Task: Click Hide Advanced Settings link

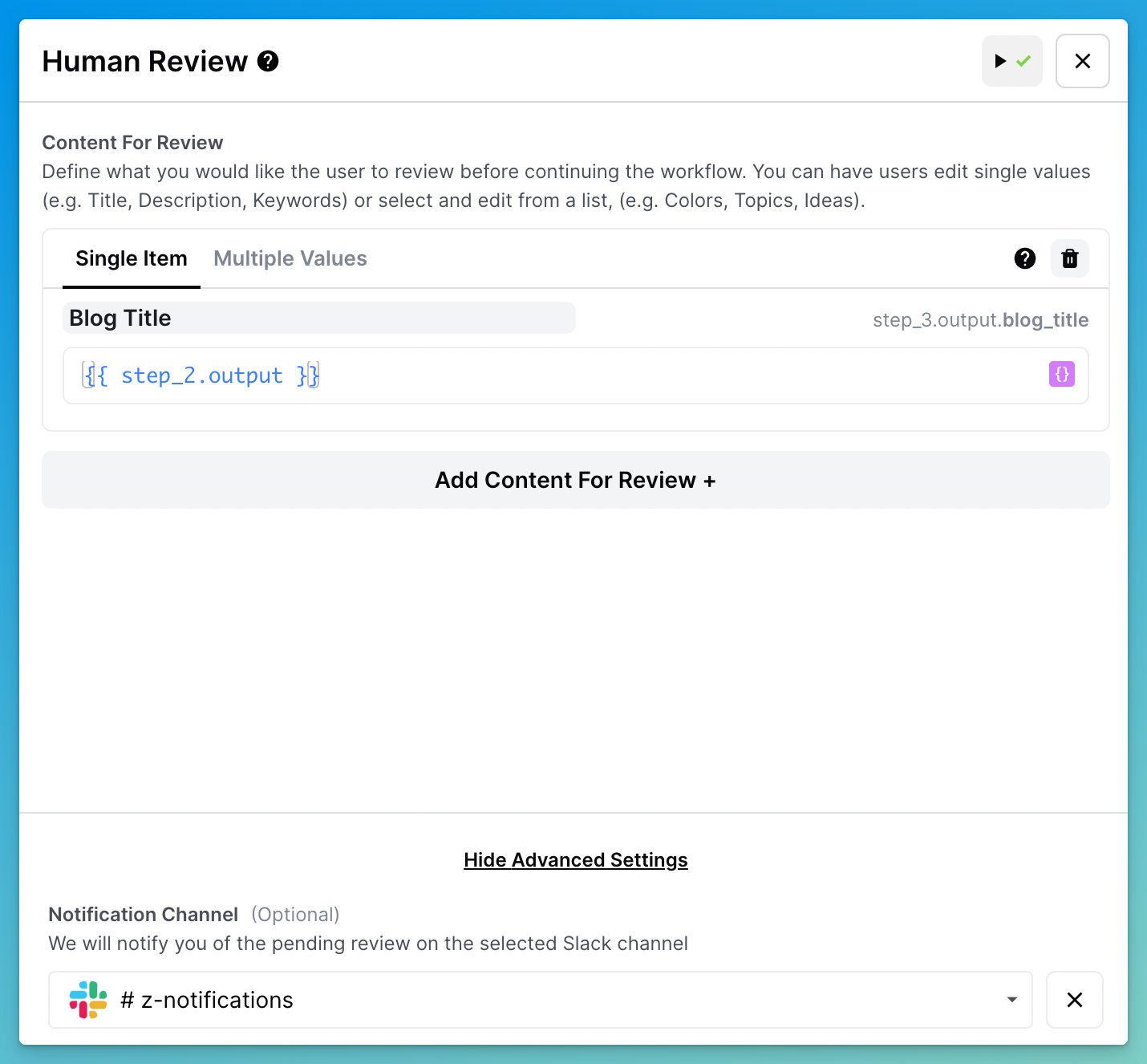Action: pyautogui.click(x=575, y=860)
